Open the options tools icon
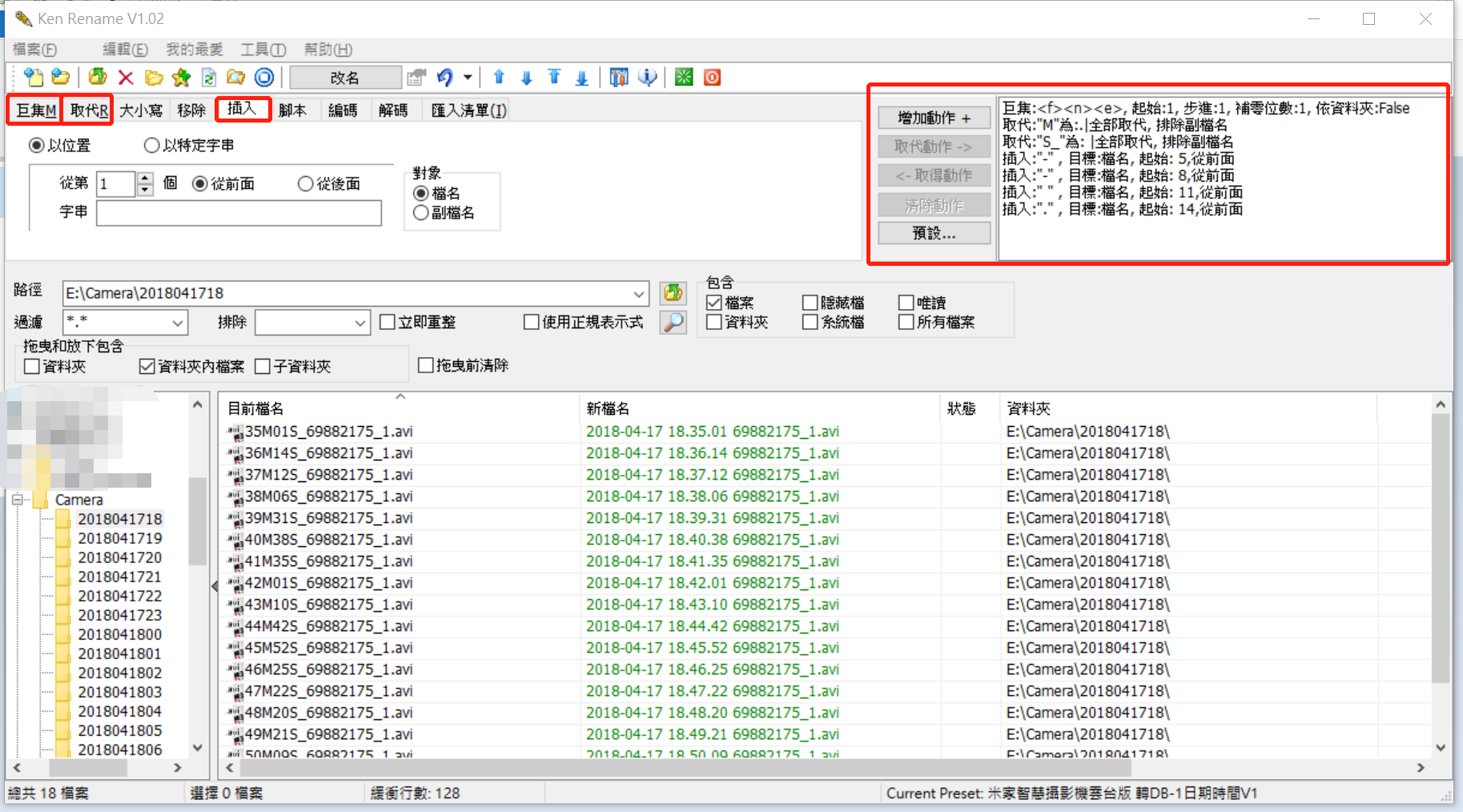Image resolution: width=1463 pixels, height=812 pixels. (x=619, y=77)
